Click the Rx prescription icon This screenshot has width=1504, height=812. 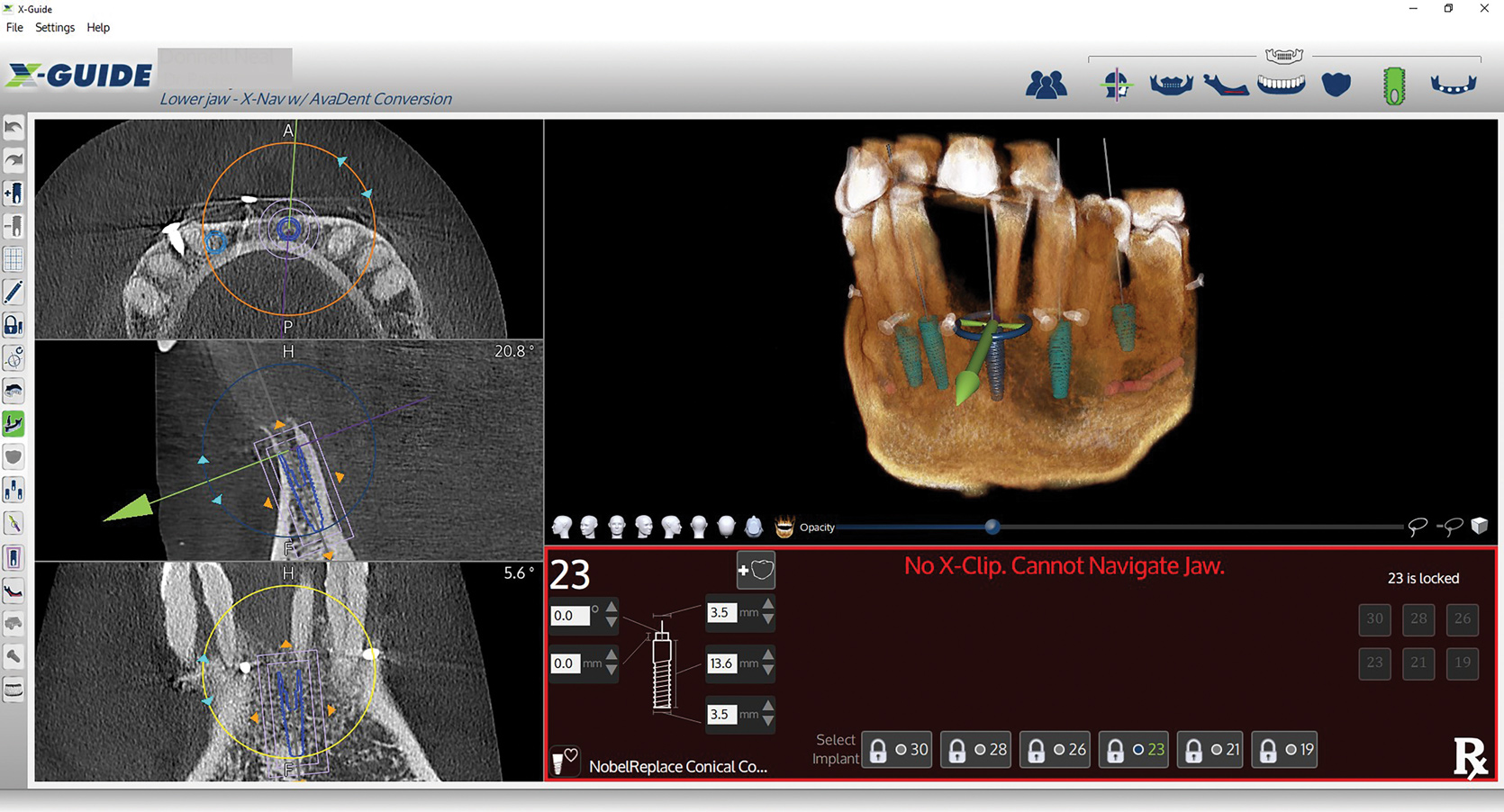click(x=1470, y=758)
